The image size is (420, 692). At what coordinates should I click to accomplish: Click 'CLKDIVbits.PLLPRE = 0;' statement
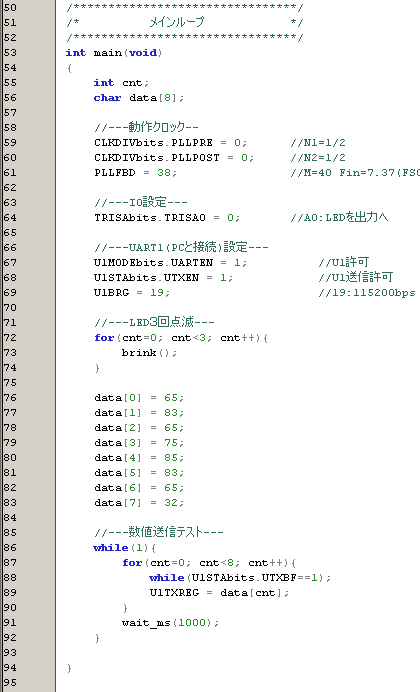(x=170, y=143)
